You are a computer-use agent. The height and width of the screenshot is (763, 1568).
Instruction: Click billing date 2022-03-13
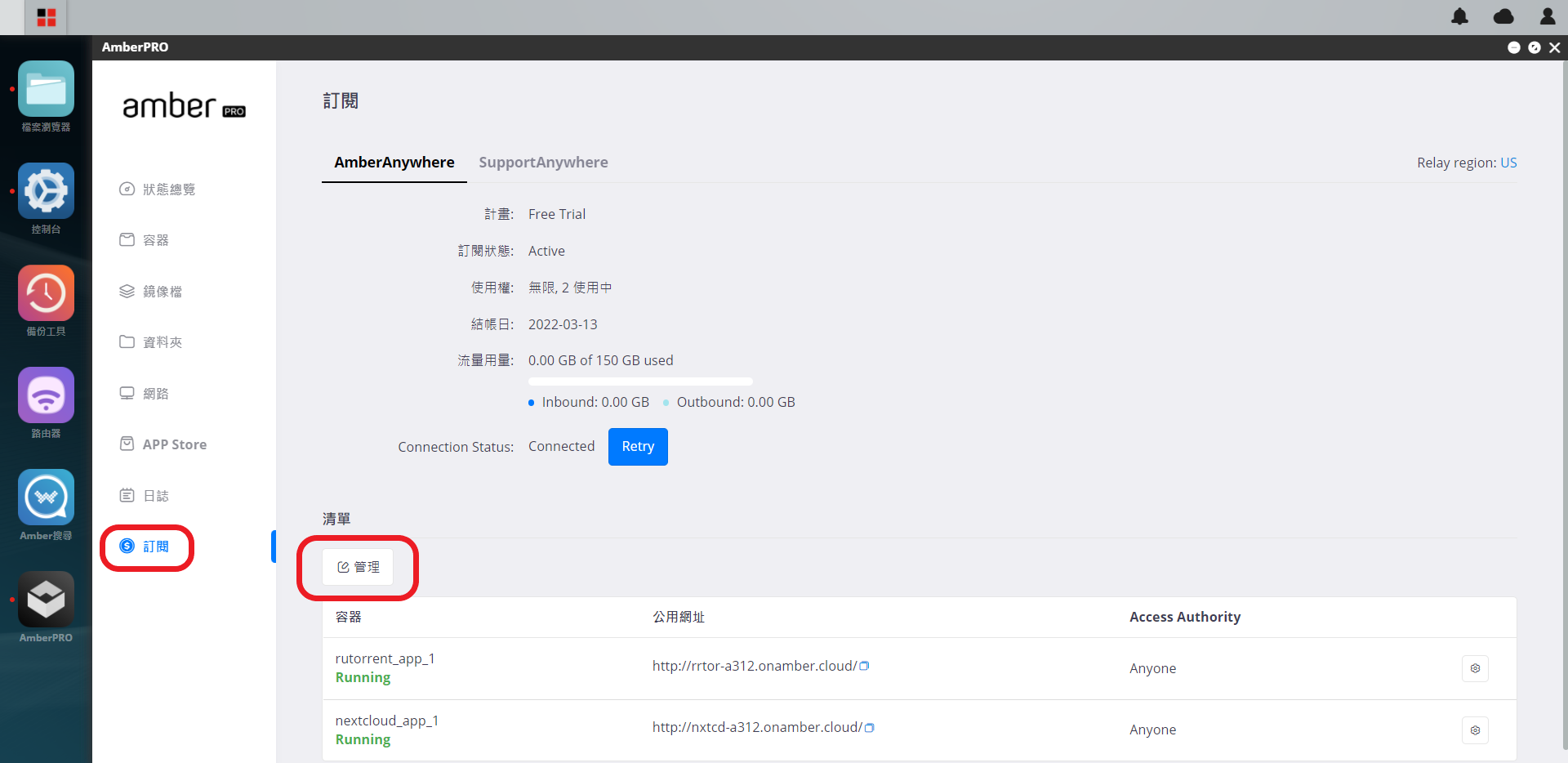(563, 324)
